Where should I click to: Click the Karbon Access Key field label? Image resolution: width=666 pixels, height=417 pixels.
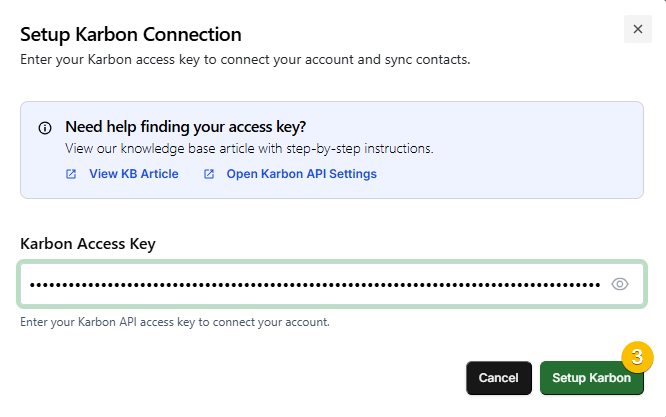pyautogui.click(x=88, y=243)
